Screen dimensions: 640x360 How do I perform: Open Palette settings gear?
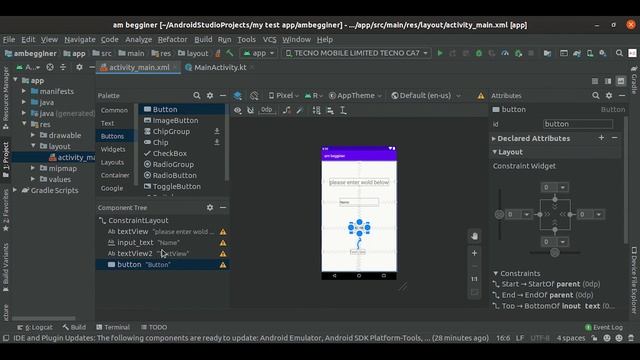(210, 96)
